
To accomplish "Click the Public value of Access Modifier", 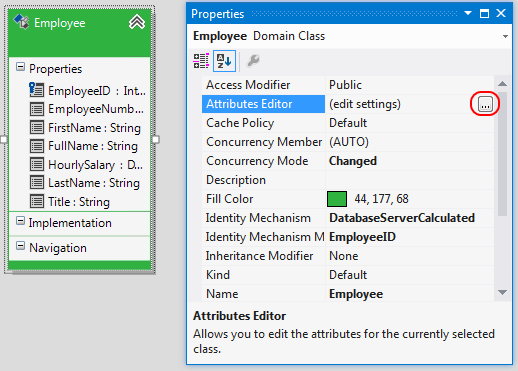I will coord(345,85).
